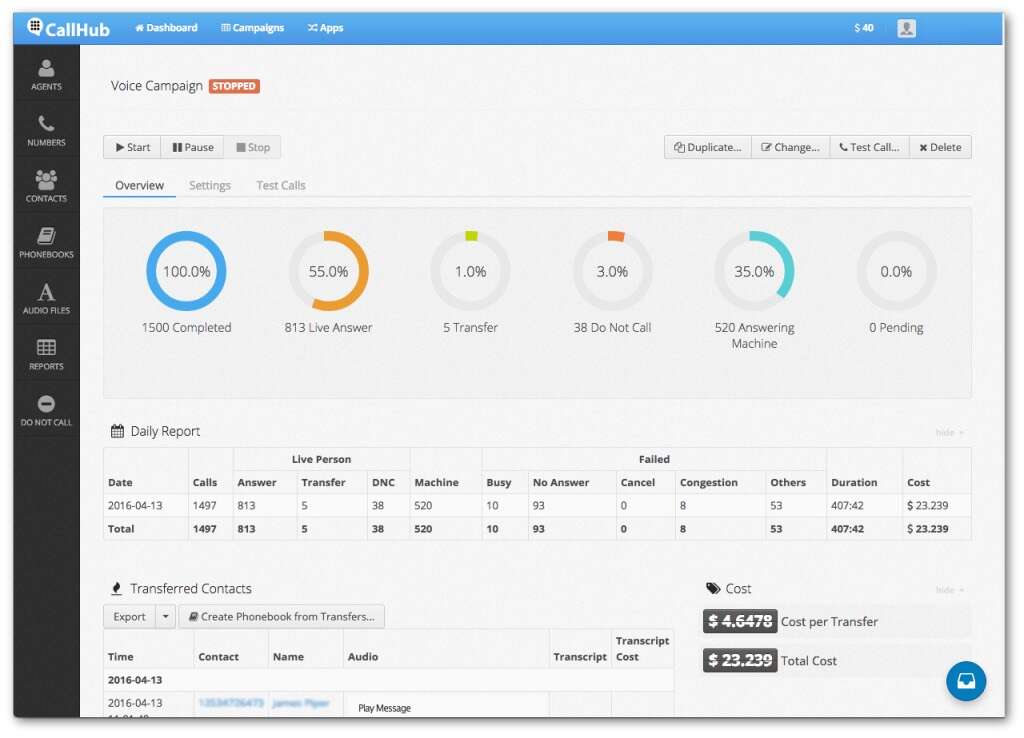The height and width of the screenshot is (738, 1024).
Task: Switch to the Settings tab
Action: pyautogui.click(x=210, y=185)
